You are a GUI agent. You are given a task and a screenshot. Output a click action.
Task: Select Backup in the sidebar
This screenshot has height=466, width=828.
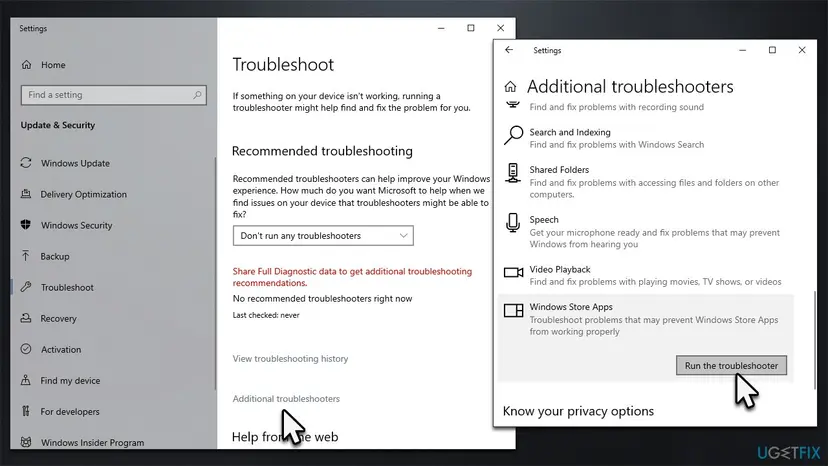point(55,256)
